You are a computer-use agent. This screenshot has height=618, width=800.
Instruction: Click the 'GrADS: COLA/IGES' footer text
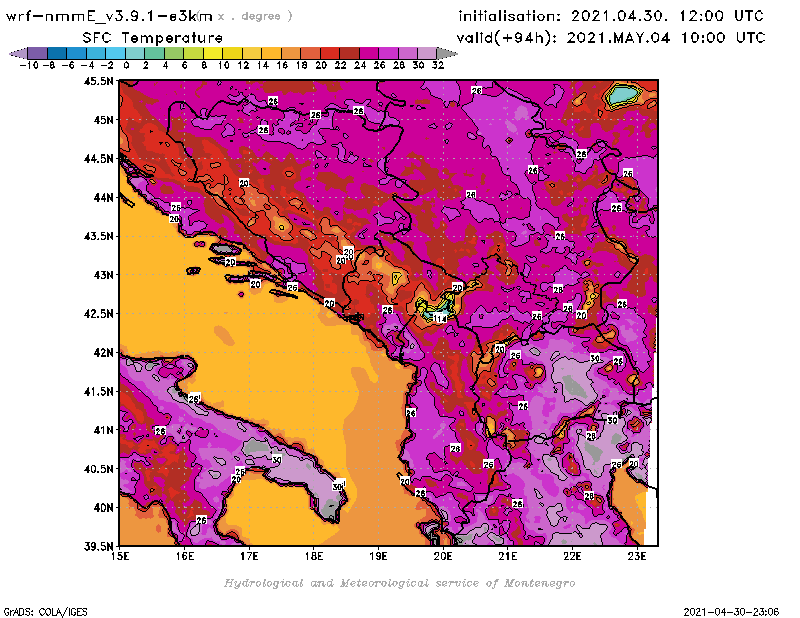point(45,612)
